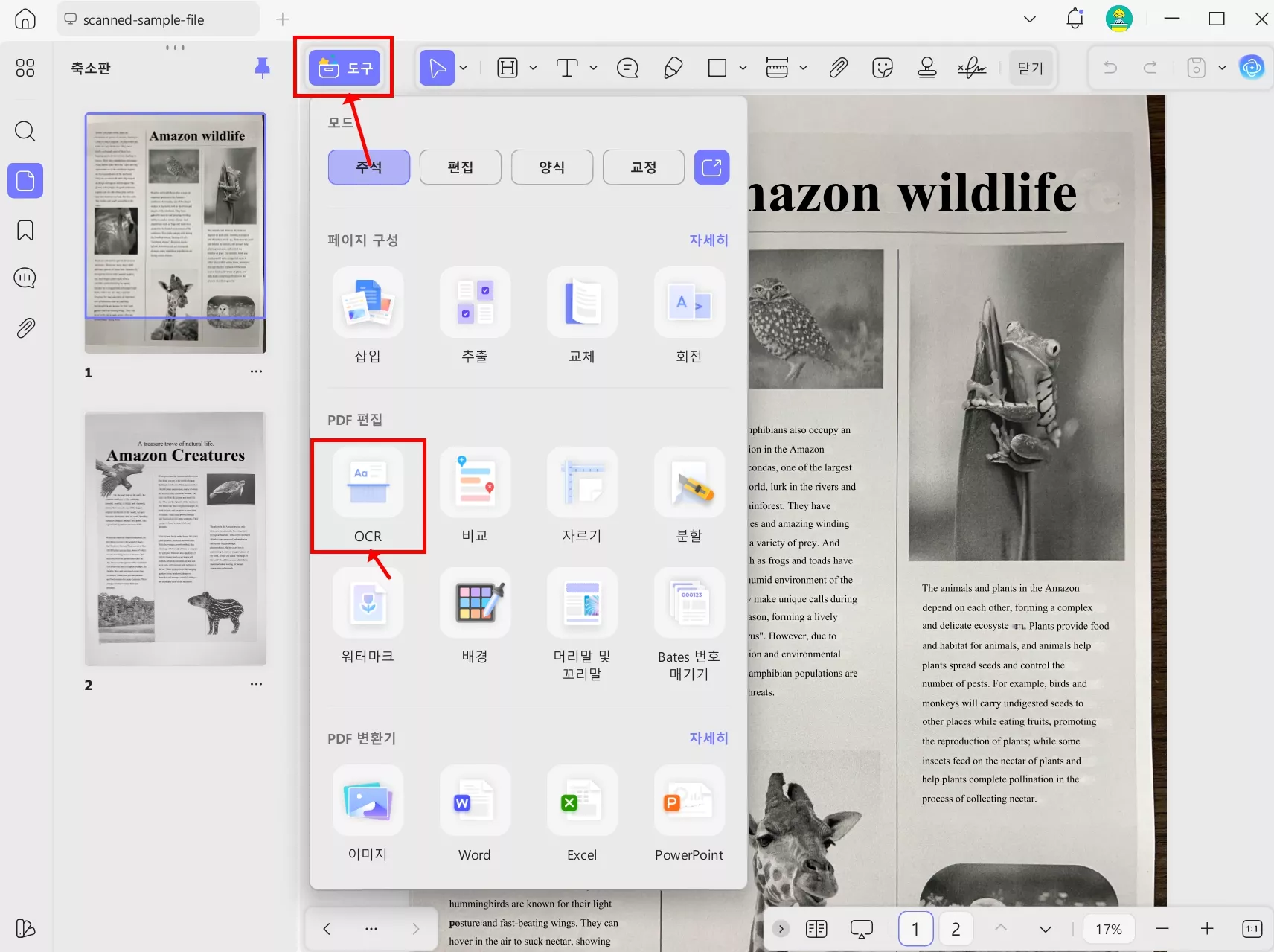Open the bookmarks sidebar panel
Screen dimensions: 1274x952
[x=25, y=230]
